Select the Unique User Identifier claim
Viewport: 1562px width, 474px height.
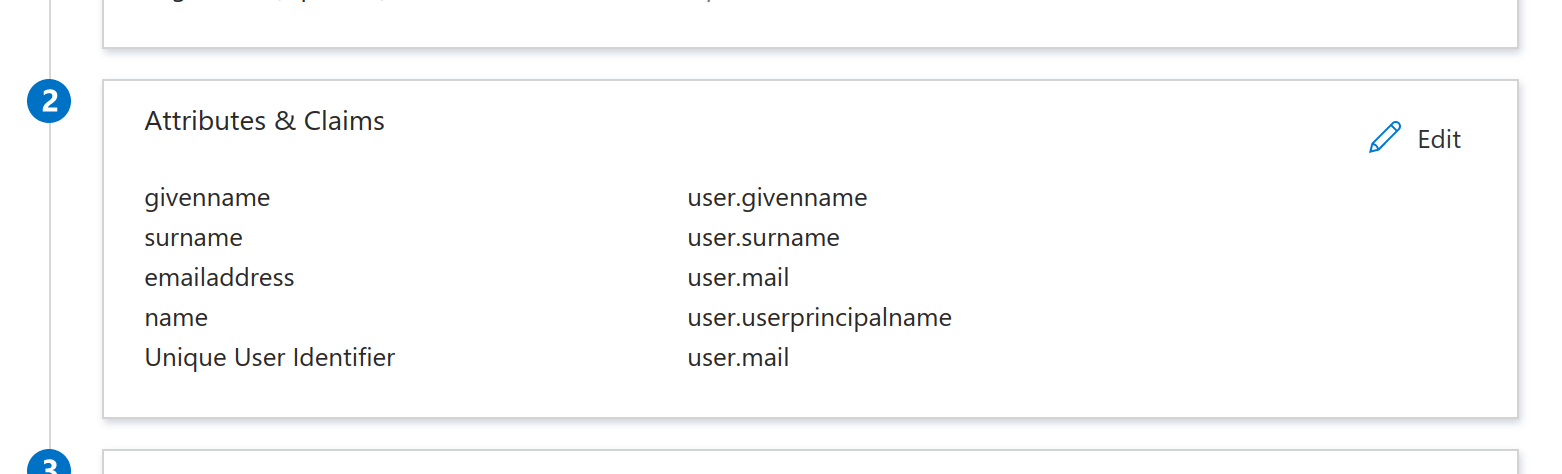click(270, 357)
